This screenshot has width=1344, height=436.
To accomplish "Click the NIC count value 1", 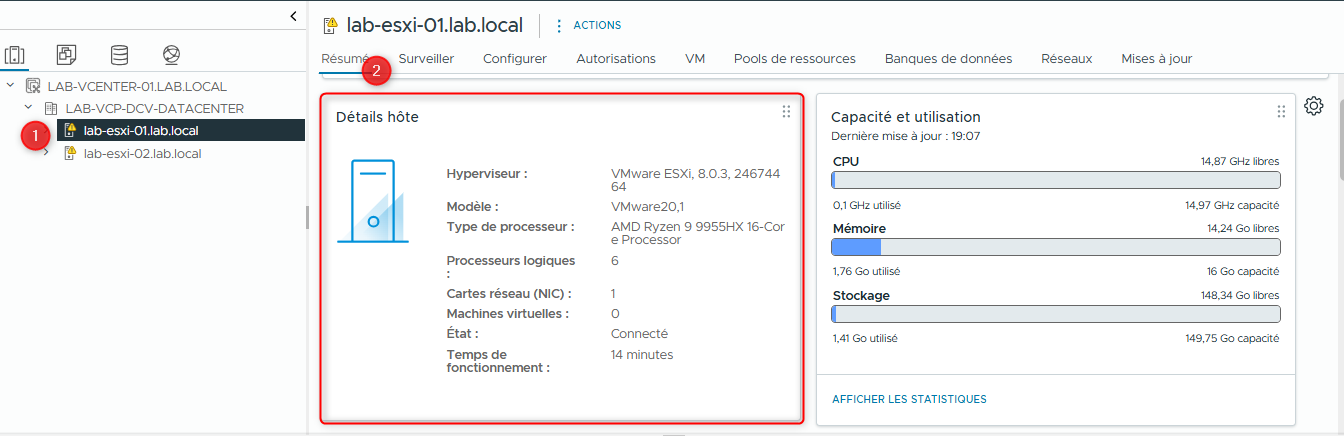I will click(613, 294).
